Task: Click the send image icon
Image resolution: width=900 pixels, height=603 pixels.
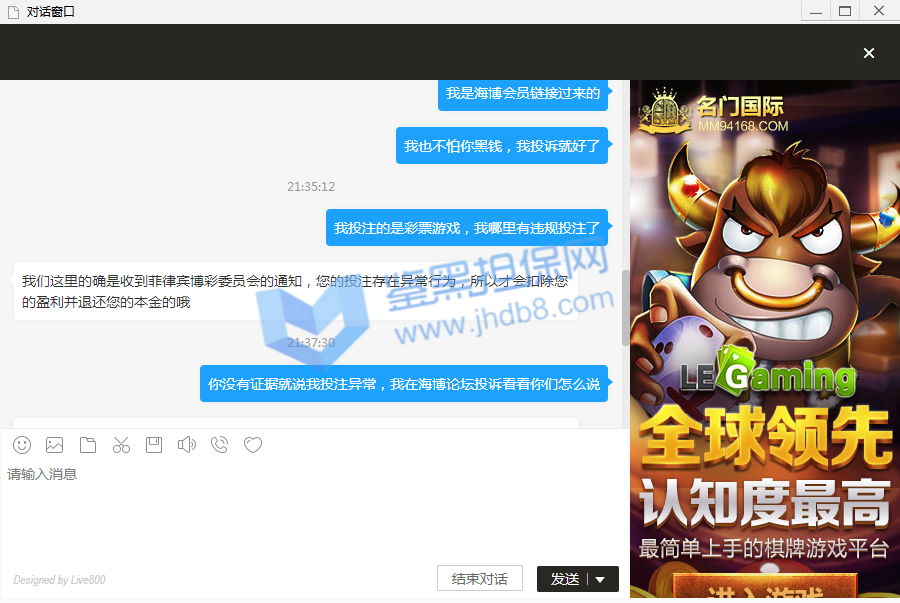Action: pyautogui.click(x=55, y=445)
